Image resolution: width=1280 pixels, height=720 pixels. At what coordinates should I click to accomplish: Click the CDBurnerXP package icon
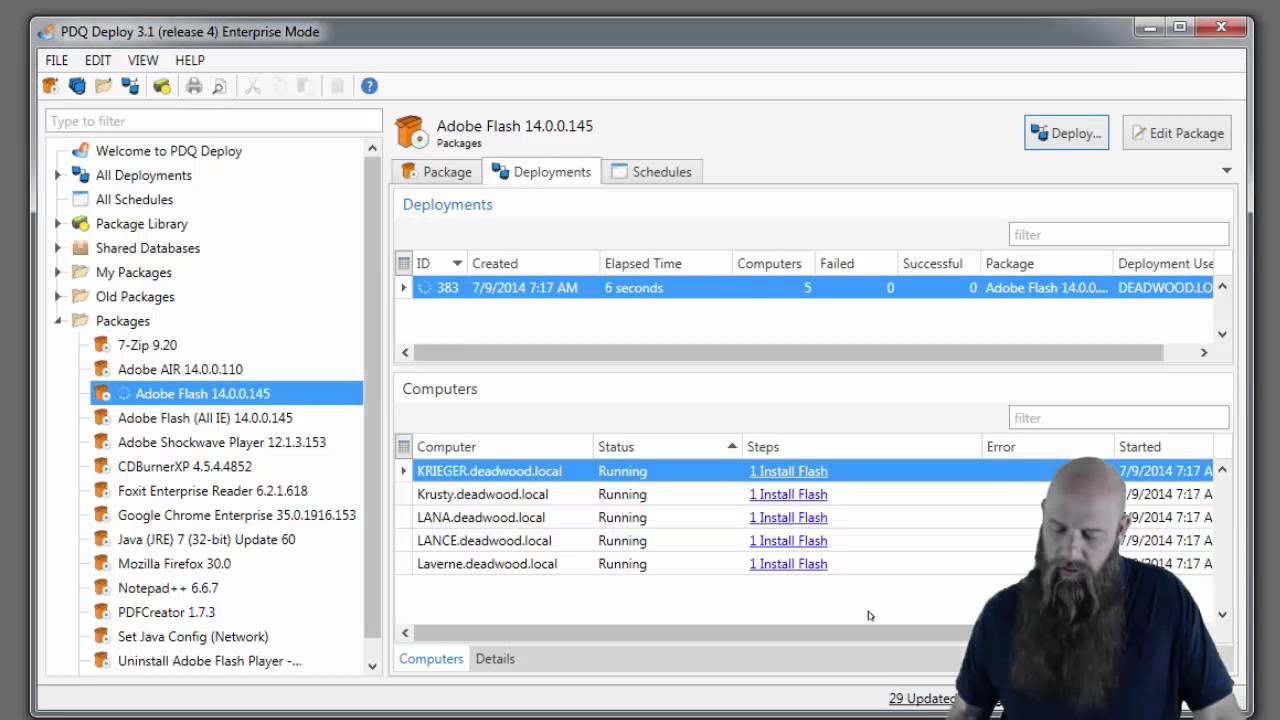[101, 466]
